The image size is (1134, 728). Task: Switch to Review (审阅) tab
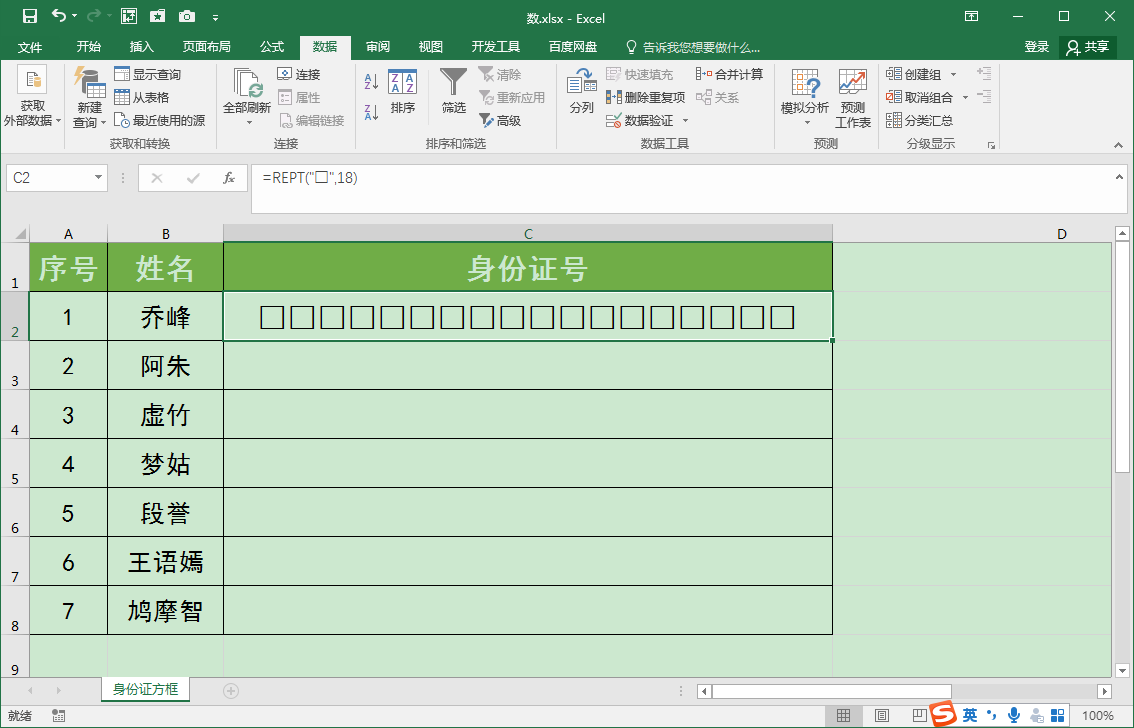point(378,47)
